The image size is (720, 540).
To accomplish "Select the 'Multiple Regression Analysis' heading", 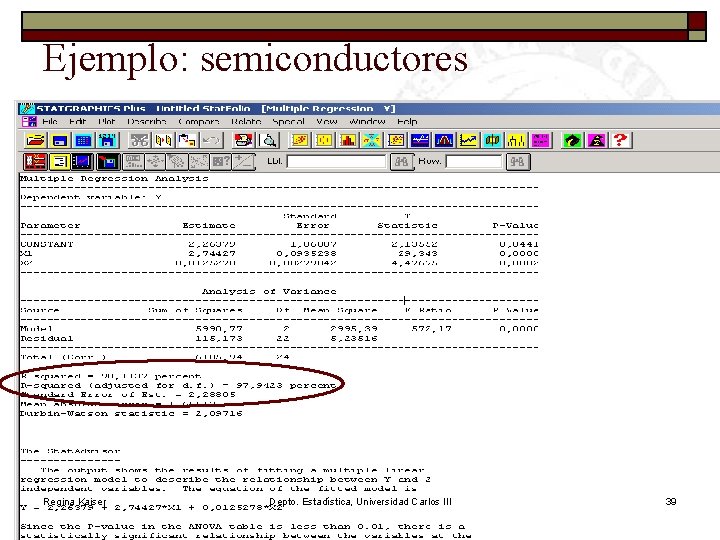I will coord(114,179).
